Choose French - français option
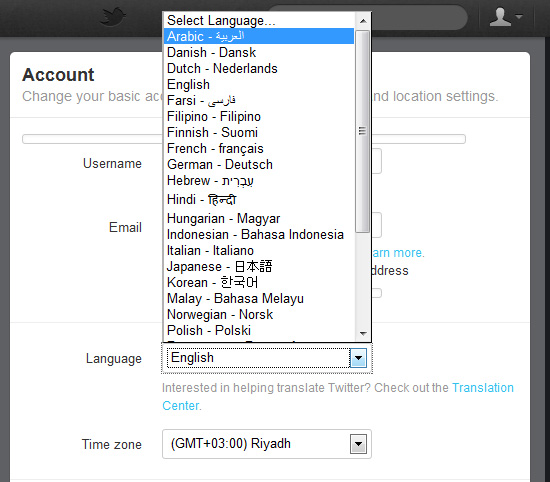This screenshot has width=550, height=482. tap(259, 148)
